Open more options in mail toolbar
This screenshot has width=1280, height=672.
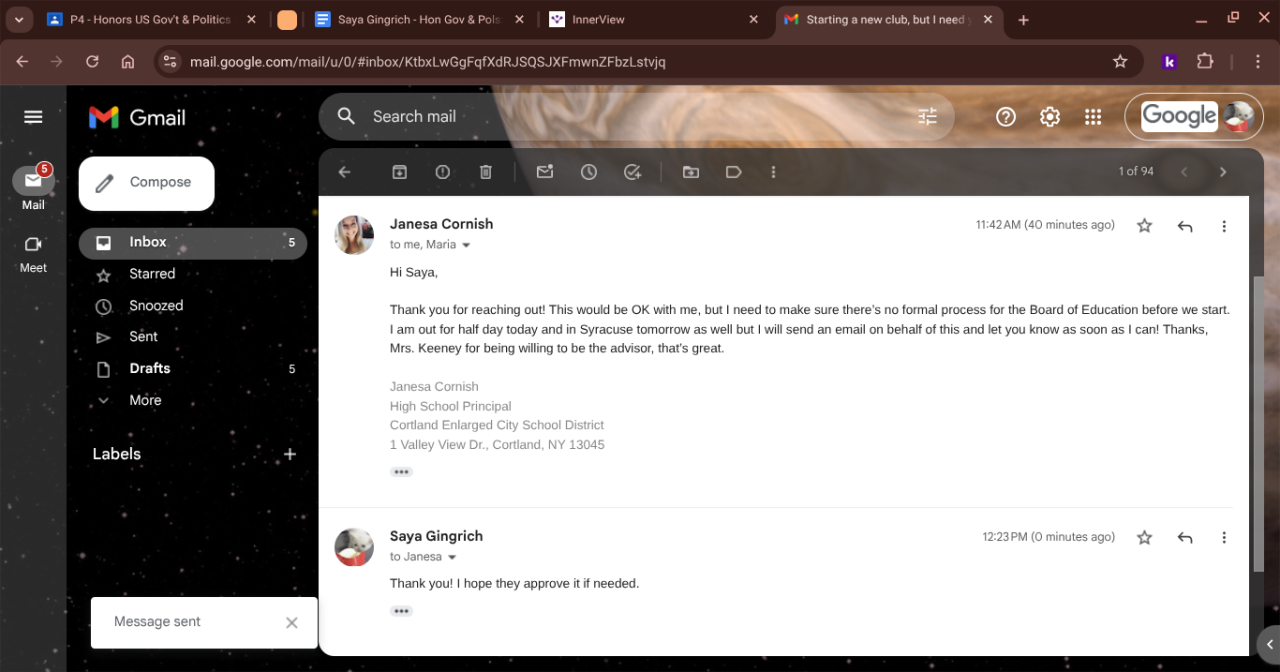[773, 172]
